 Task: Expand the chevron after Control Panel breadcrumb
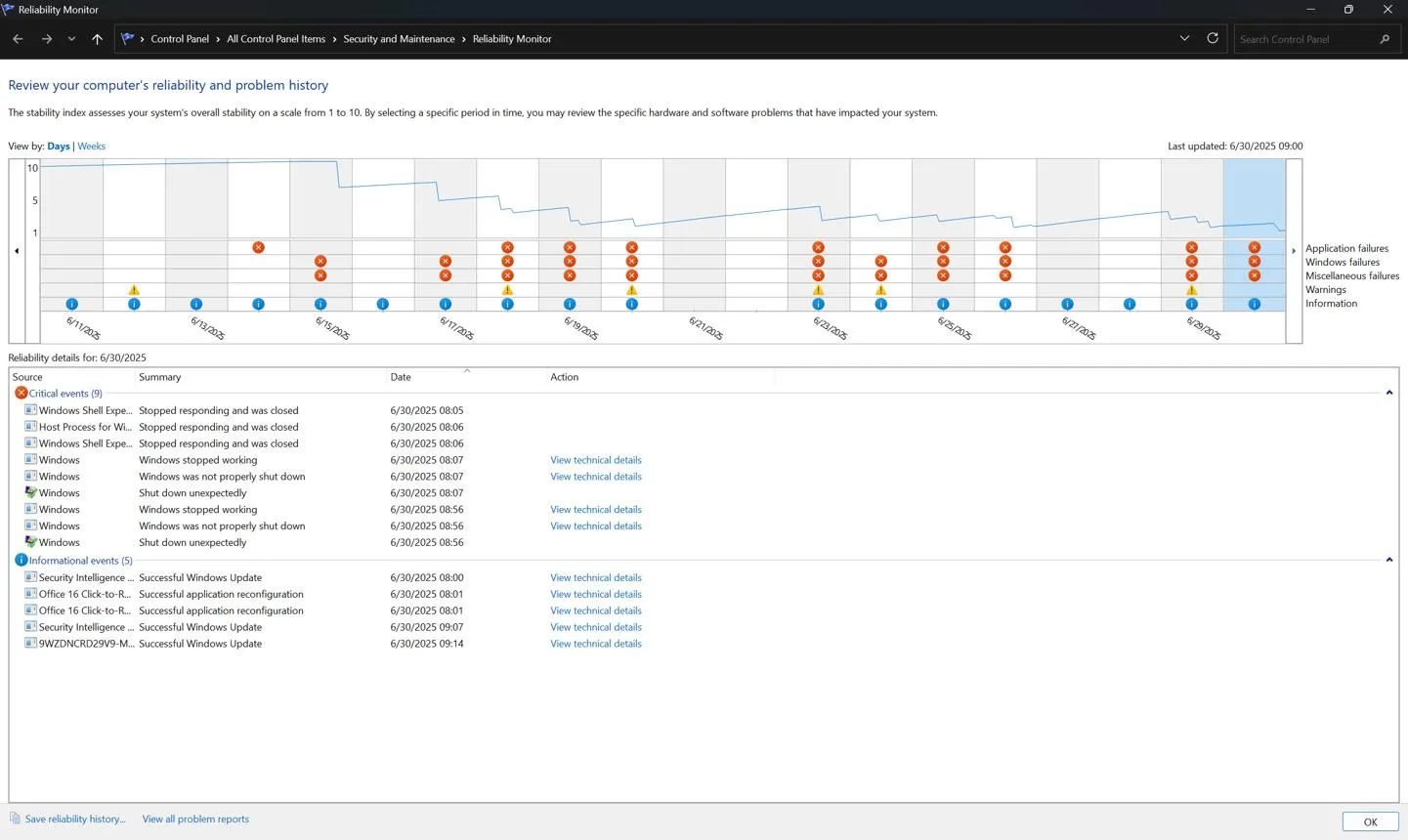pos(218,39)
